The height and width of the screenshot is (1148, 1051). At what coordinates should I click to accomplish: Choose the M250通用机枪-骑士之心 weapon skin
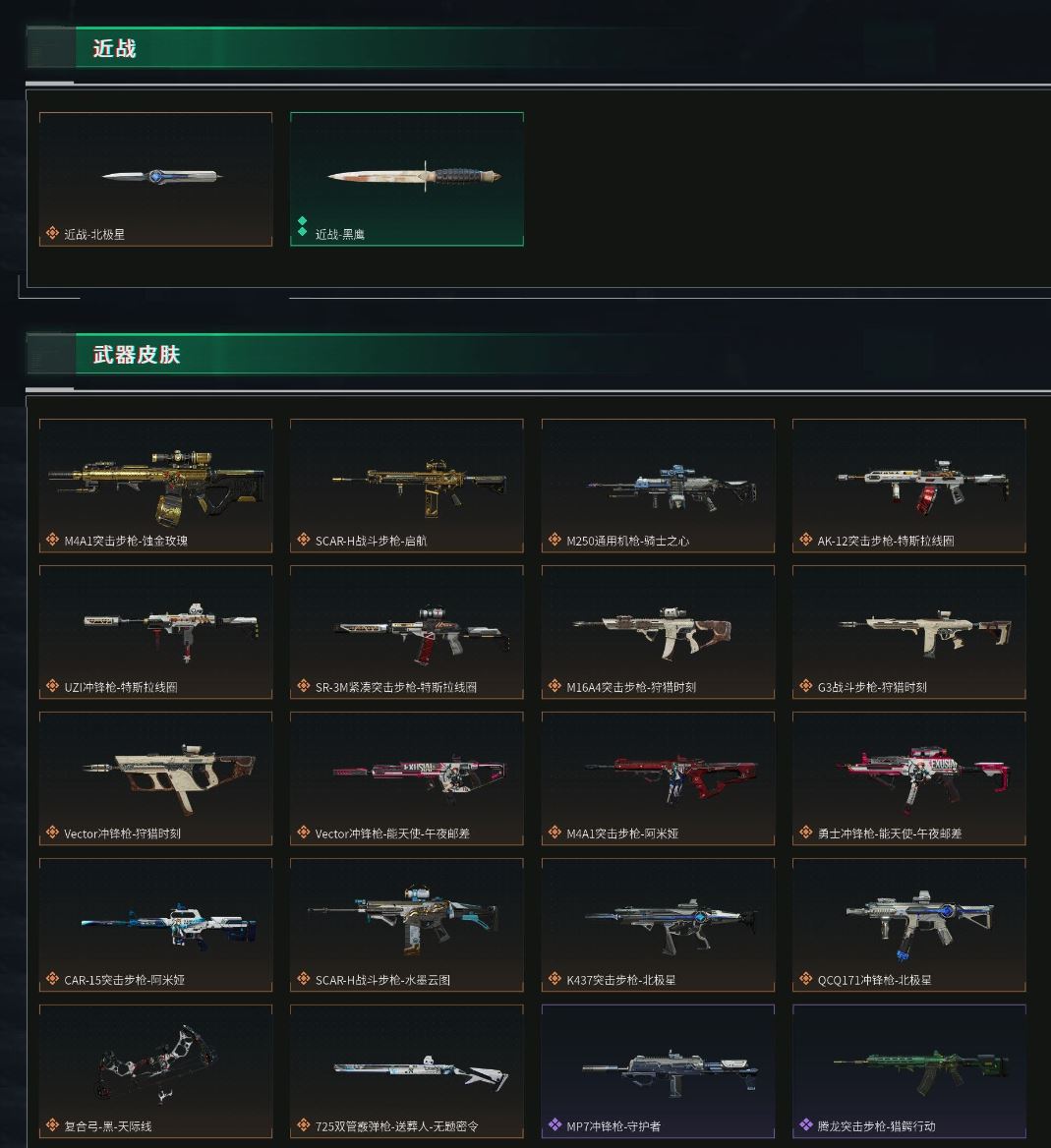(658, 486)
